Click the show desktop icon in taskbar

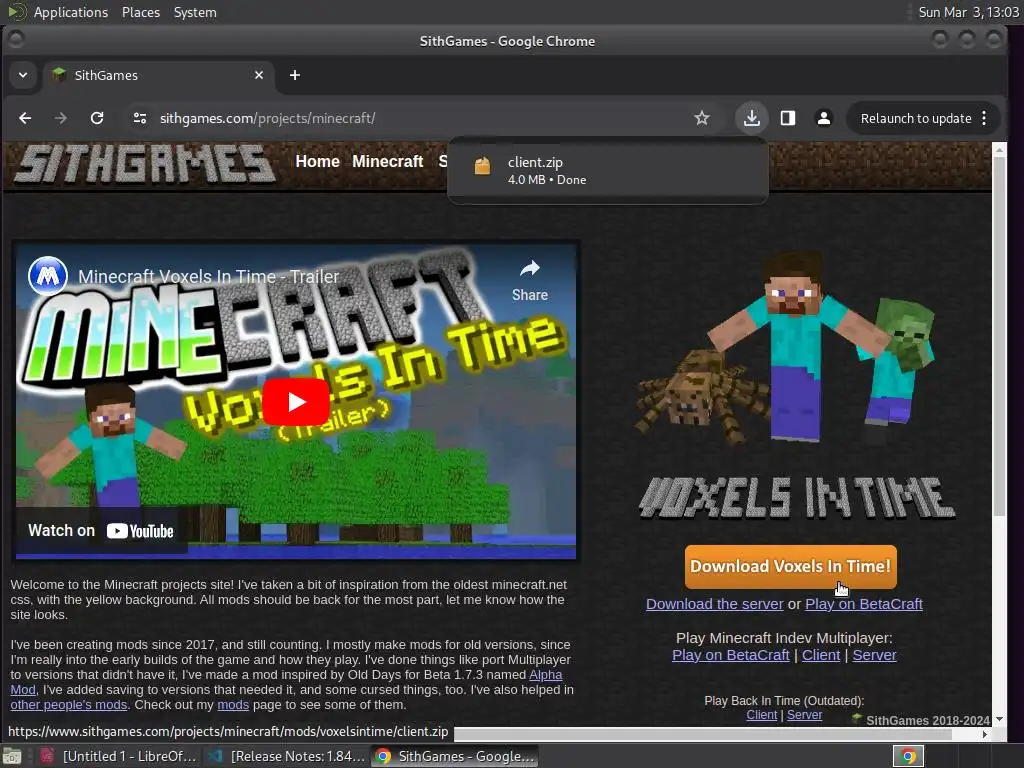[x=12, y=756]
